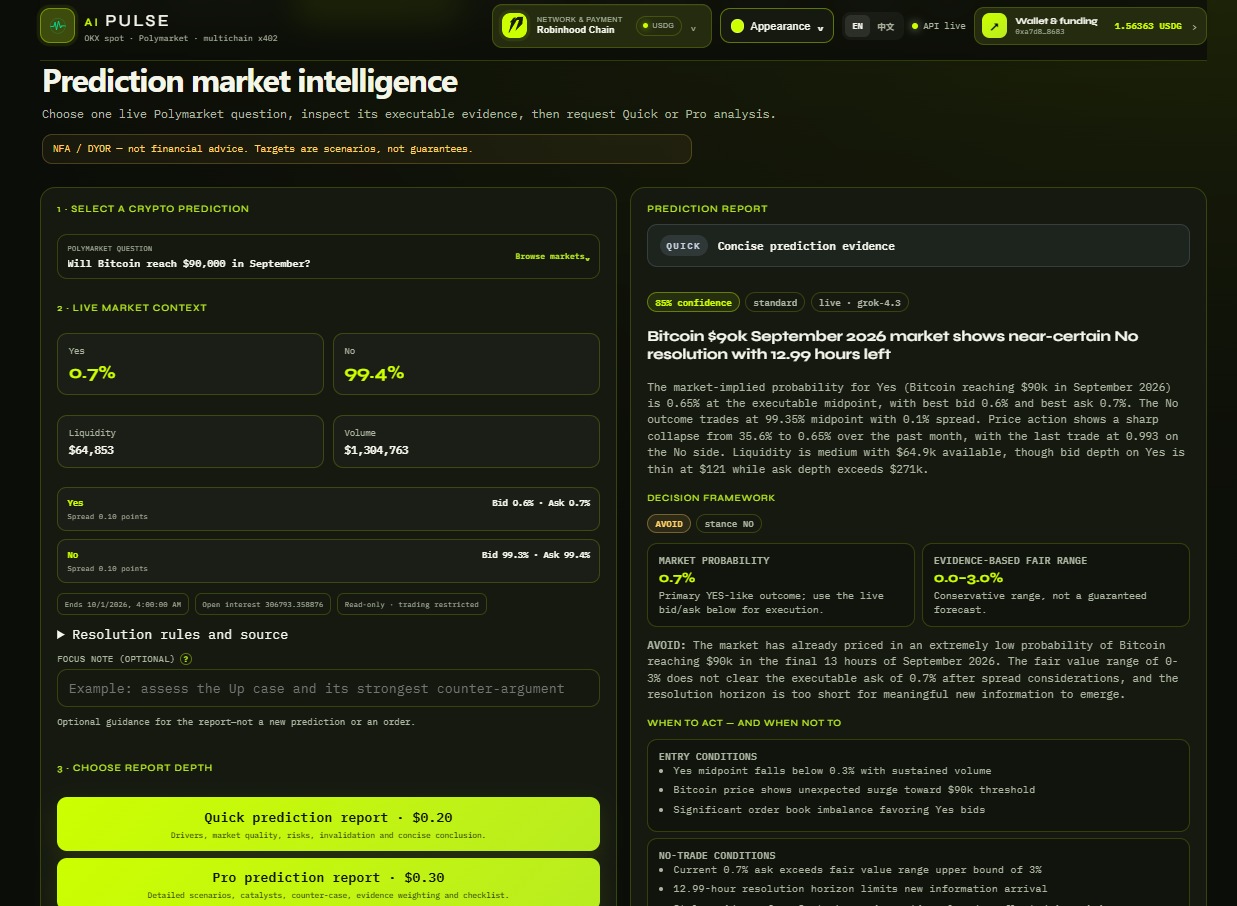The height and width of the screenshot is (906, 1237).
Task: Click the wallet funding arrow icon
Action: [994, 26]
